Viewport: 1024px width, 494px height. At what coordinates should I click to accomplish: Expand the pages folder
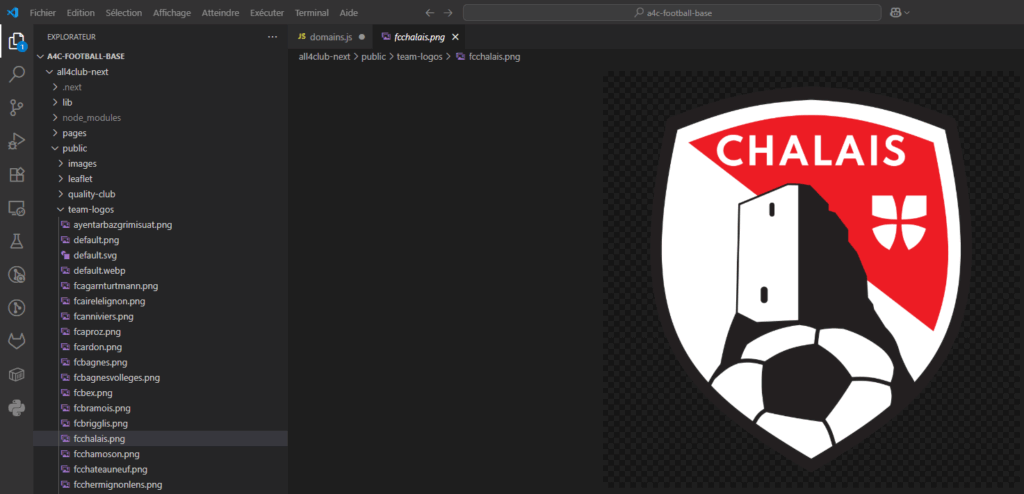click(74, 133)
